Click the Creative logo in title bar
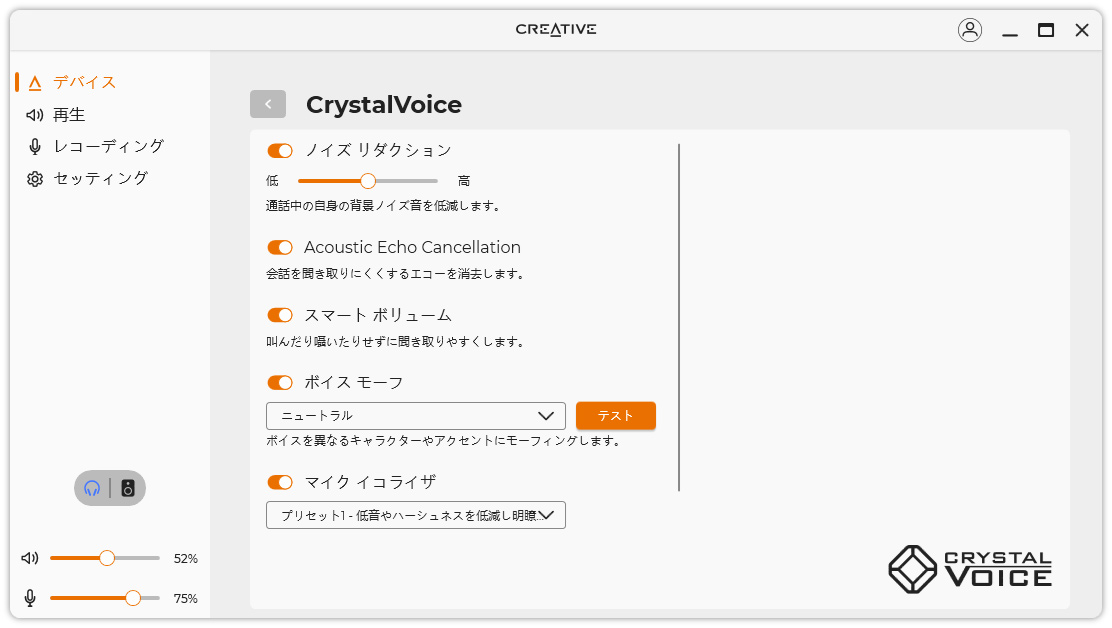The image size is (1112, 628). 556,29
